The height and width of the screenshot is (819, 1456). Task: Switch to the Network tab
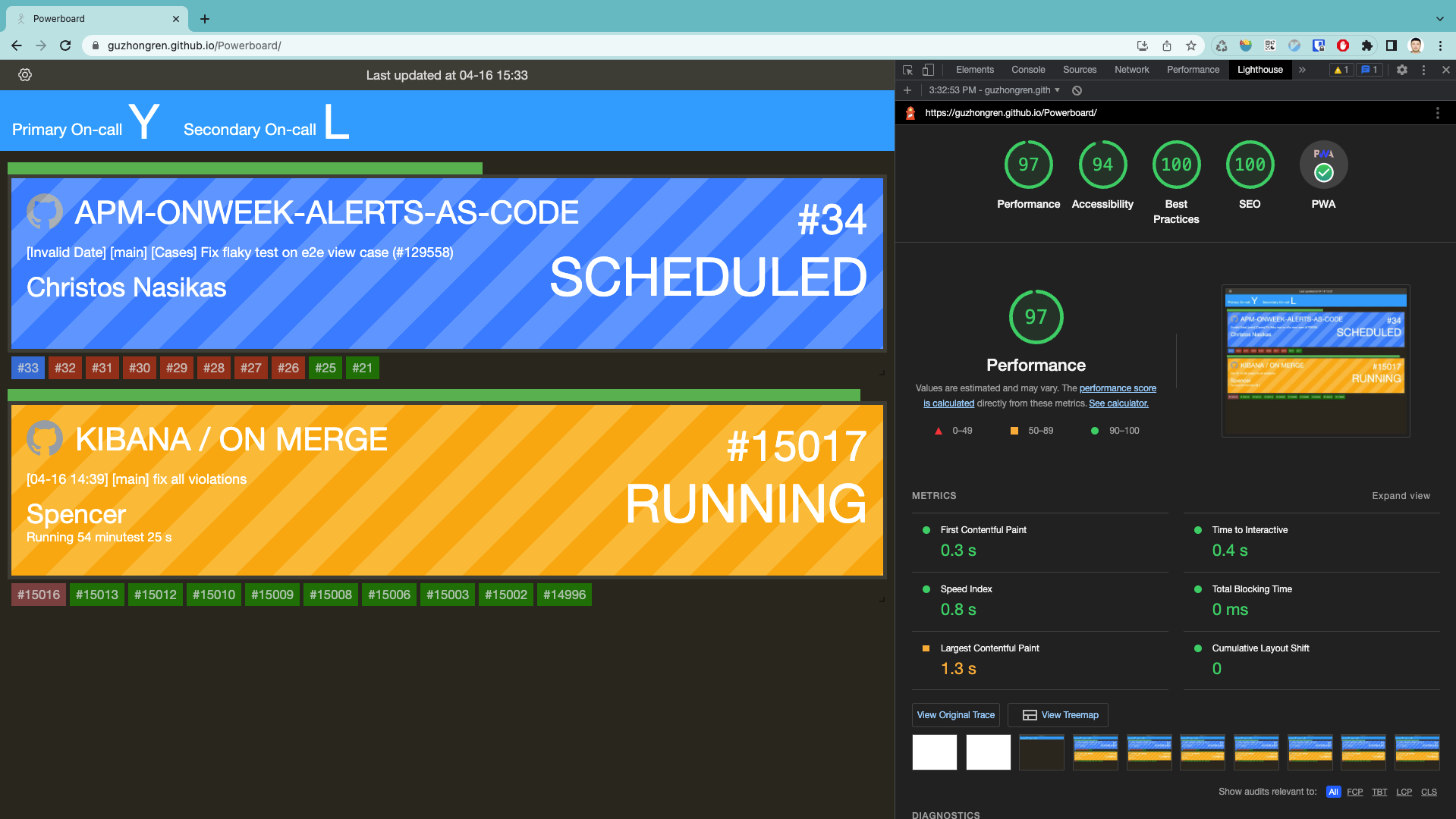click(x=1131, y=70)
